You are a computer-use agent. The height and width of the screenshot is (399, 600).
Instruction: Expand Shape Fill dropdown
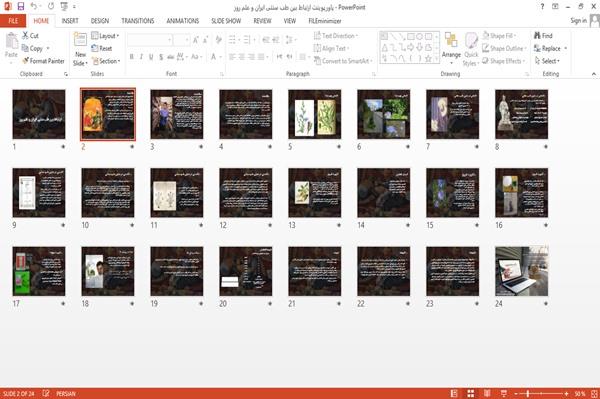click(x=499, y=36)
